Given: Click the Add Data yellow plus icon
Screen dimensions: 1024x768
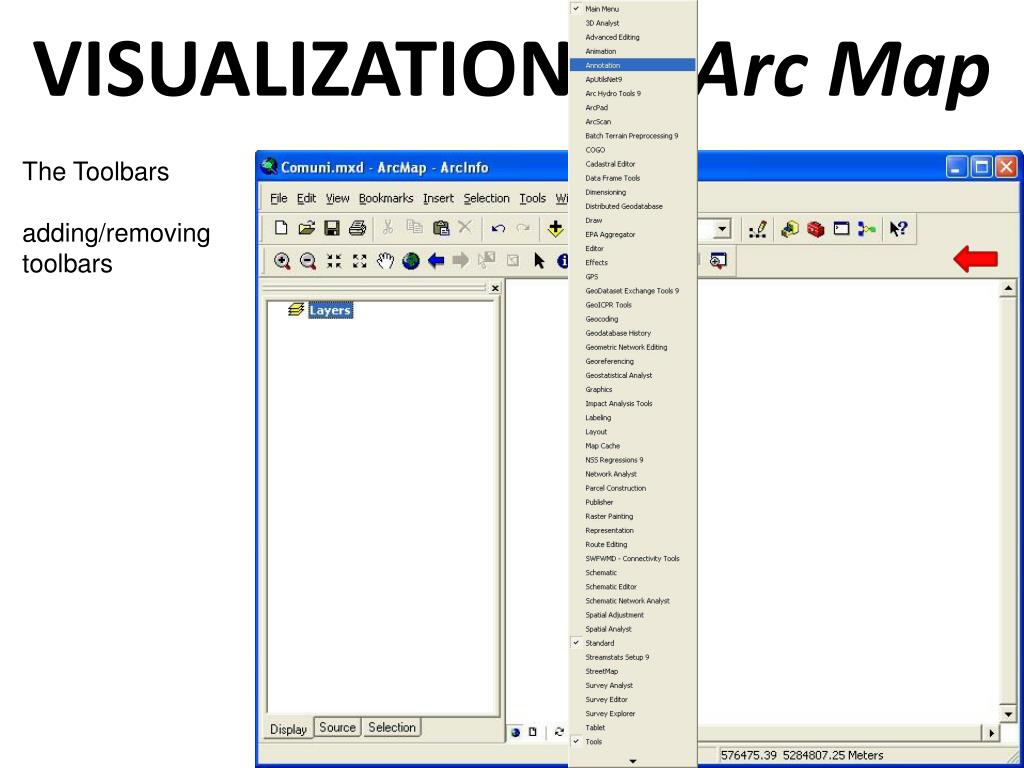Looking at the screenshot, I should click(555, 229).
